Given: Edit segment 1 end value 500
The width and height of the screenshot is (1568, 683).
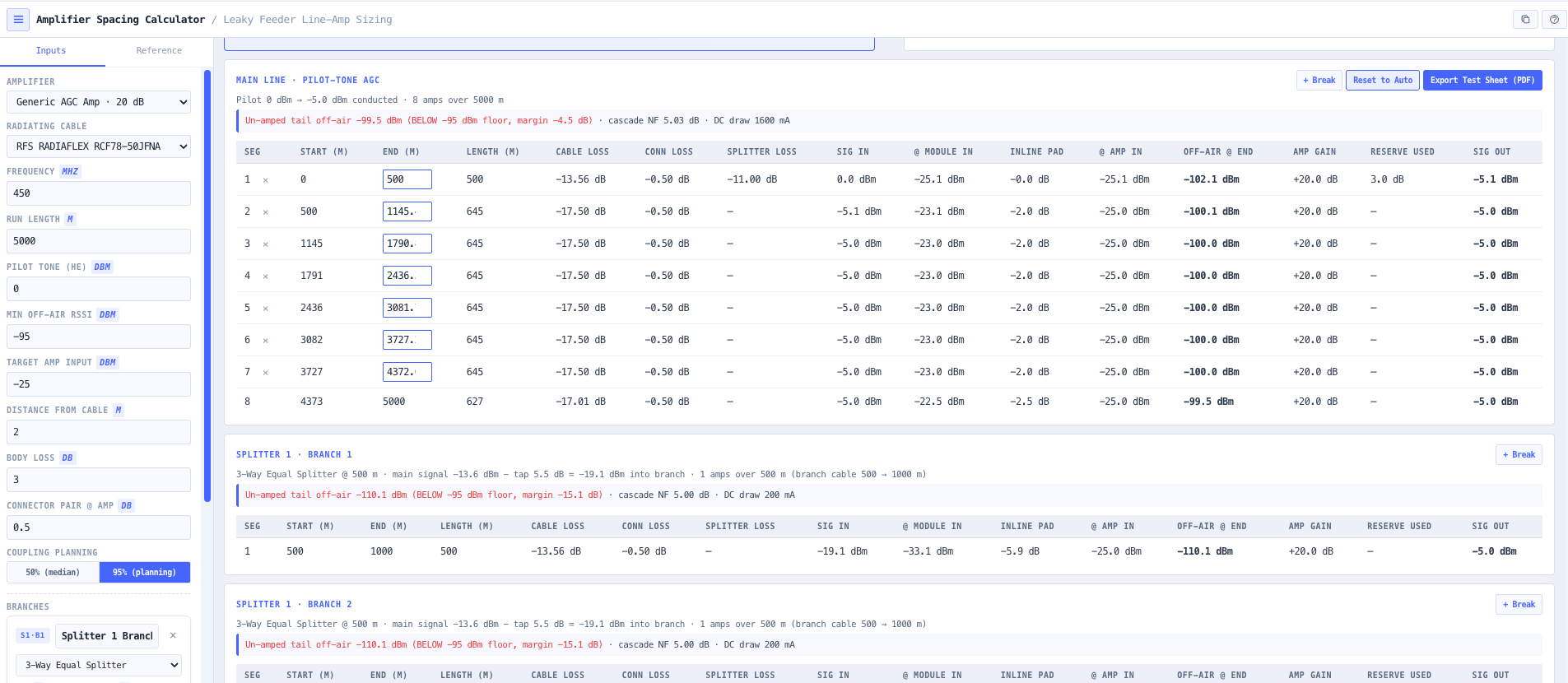Looking at the screenshot, I should 407,179.
